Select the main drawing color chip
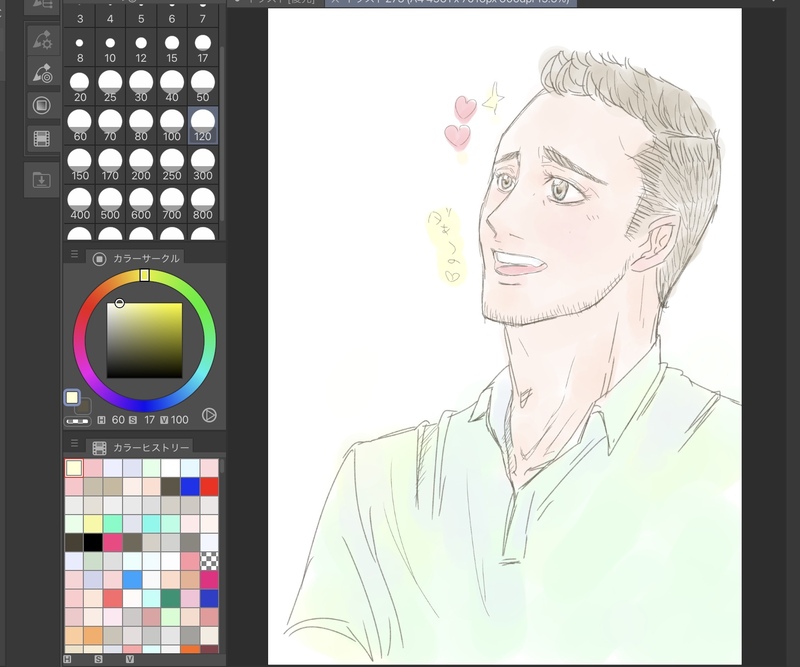Viewport: 800px width, 667px height. [72, 398]
